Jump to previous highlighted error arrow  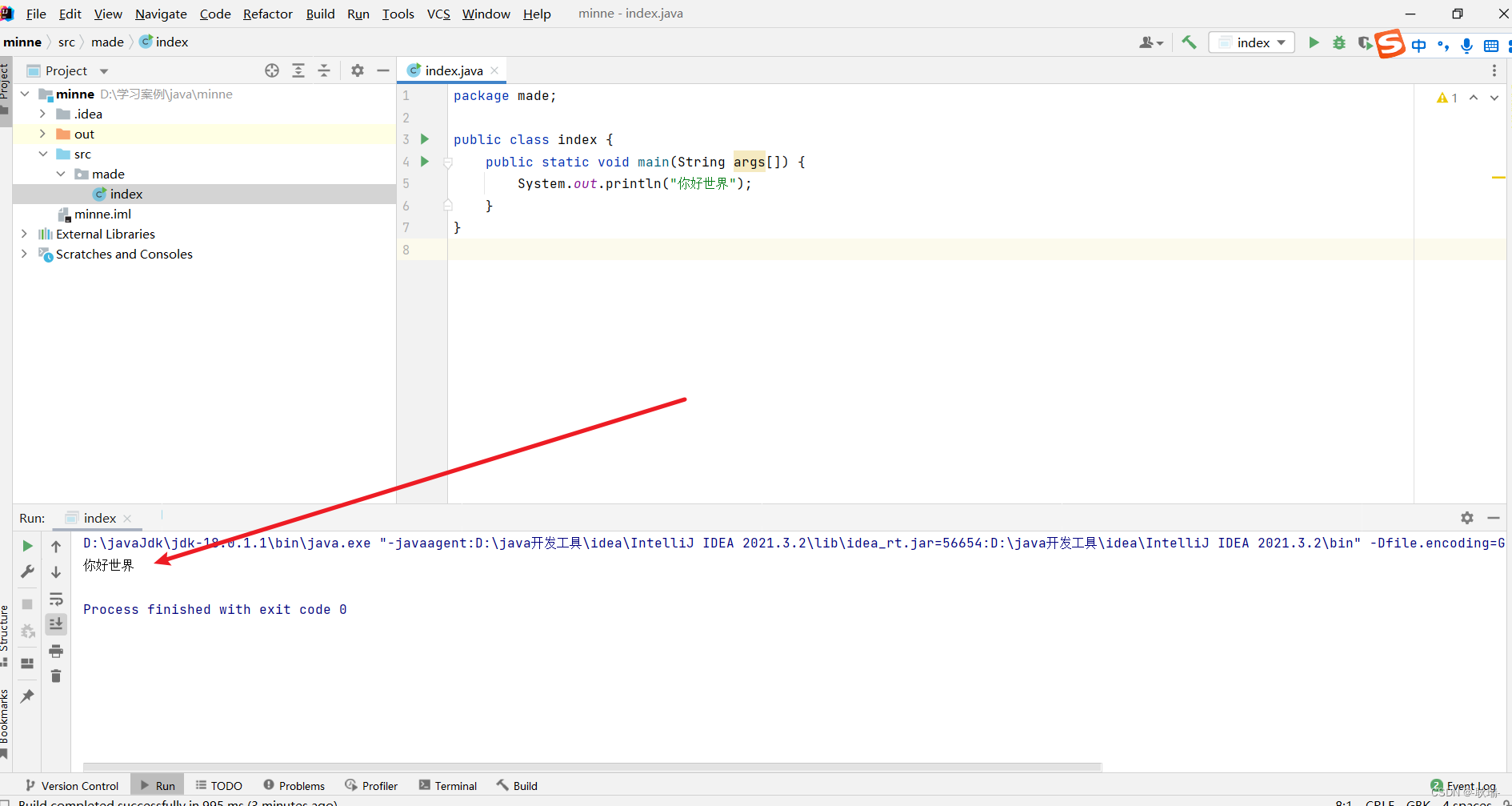click(x=1474, y=98)
